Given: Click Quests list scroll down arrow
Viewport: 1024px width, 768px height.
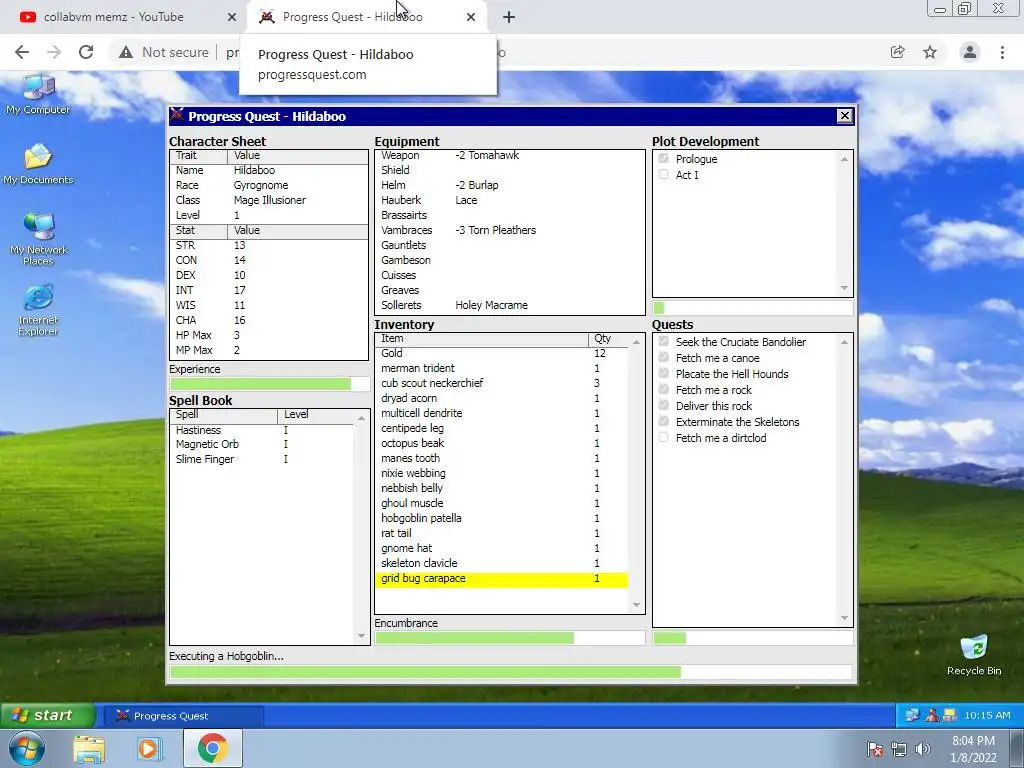Looking at the screenshot, I should click(844, 618).
